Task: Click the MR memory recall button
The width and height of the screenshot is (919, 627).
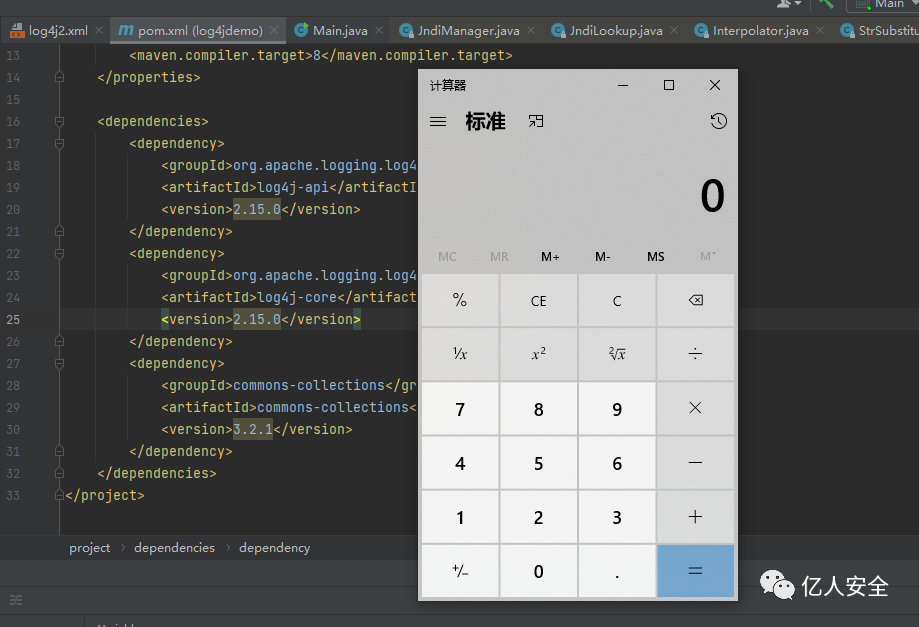Action: (x=499, y=257)
